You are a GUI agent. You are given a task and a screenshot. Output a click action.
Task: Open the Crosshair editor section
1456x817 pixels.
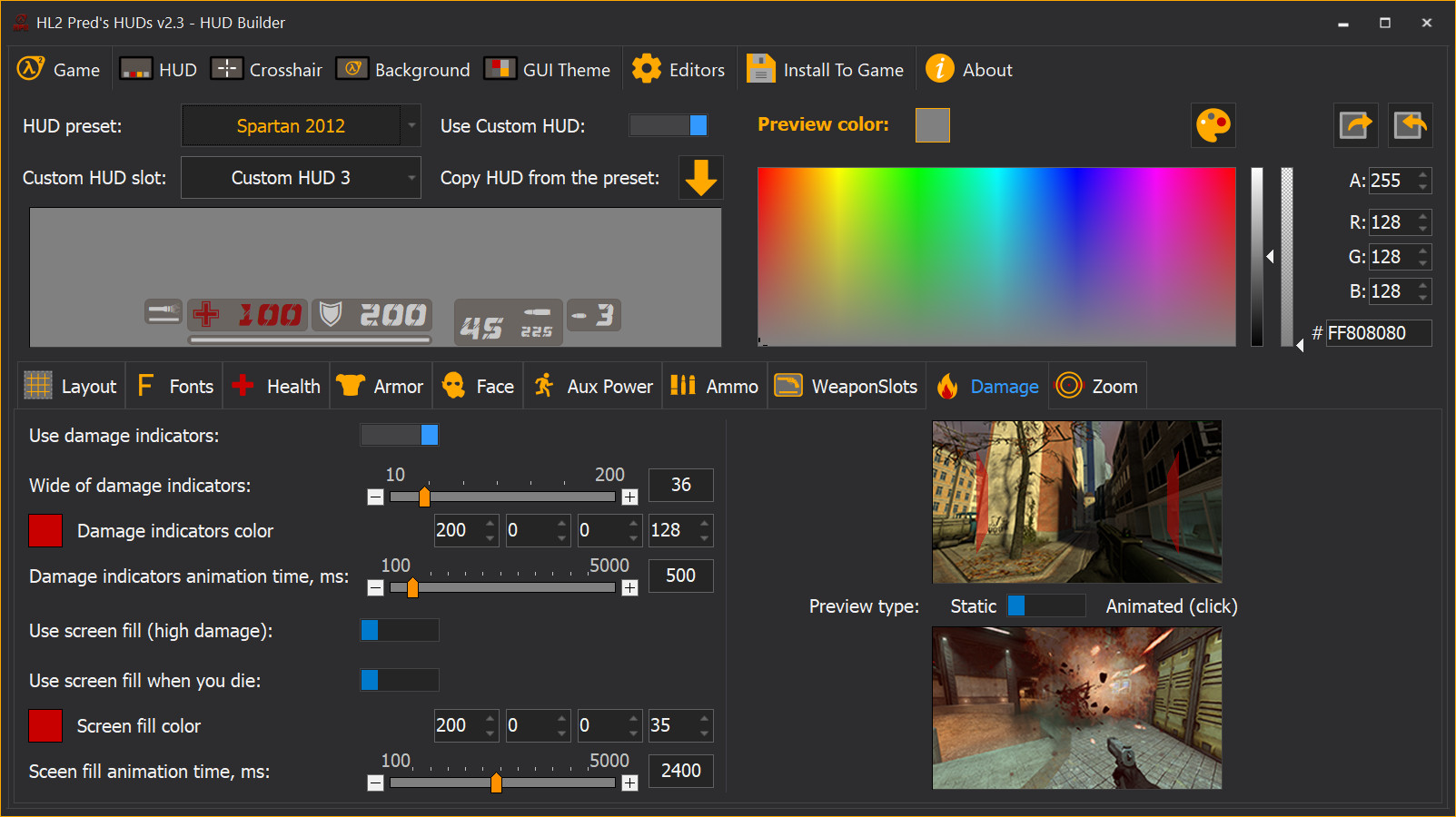pyautogui.click(x=266, y=69)
